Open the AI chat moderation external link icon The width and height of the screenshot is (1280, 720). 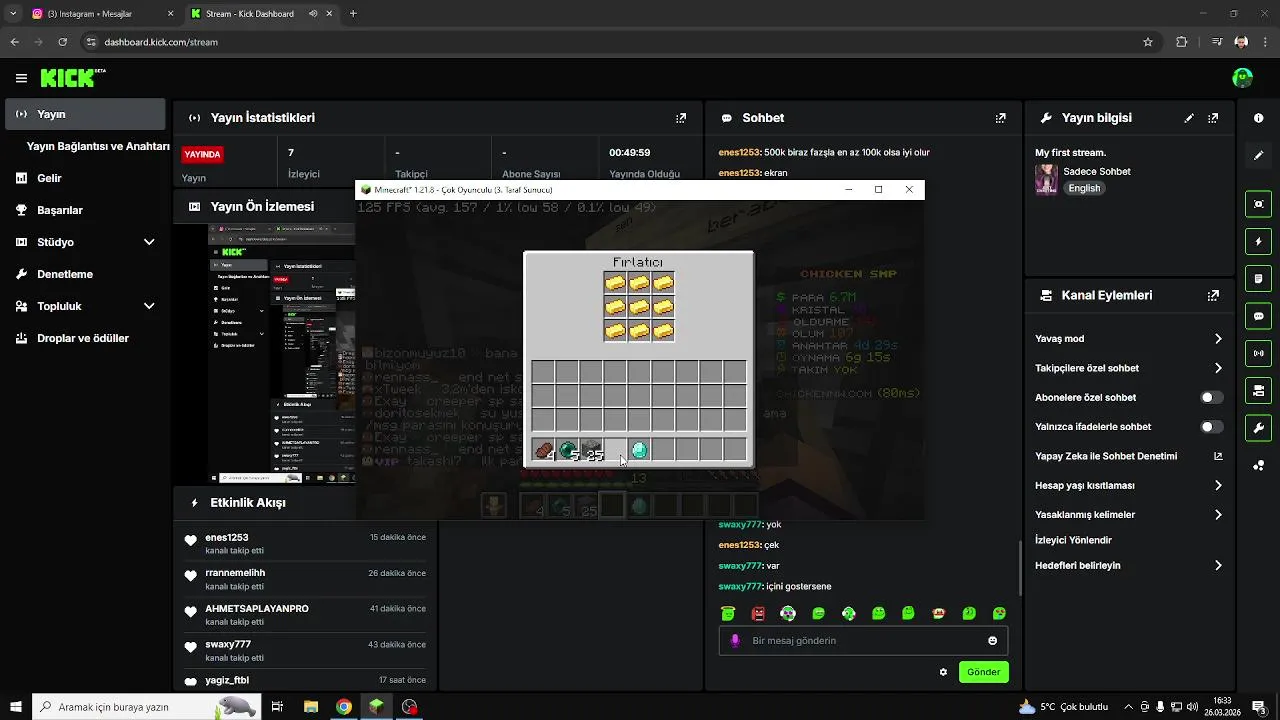1218,456
